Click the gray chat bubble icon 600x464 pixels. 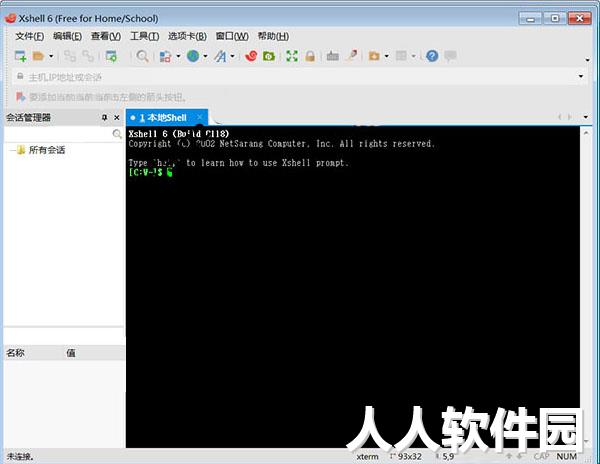click(x=450, y=56)
